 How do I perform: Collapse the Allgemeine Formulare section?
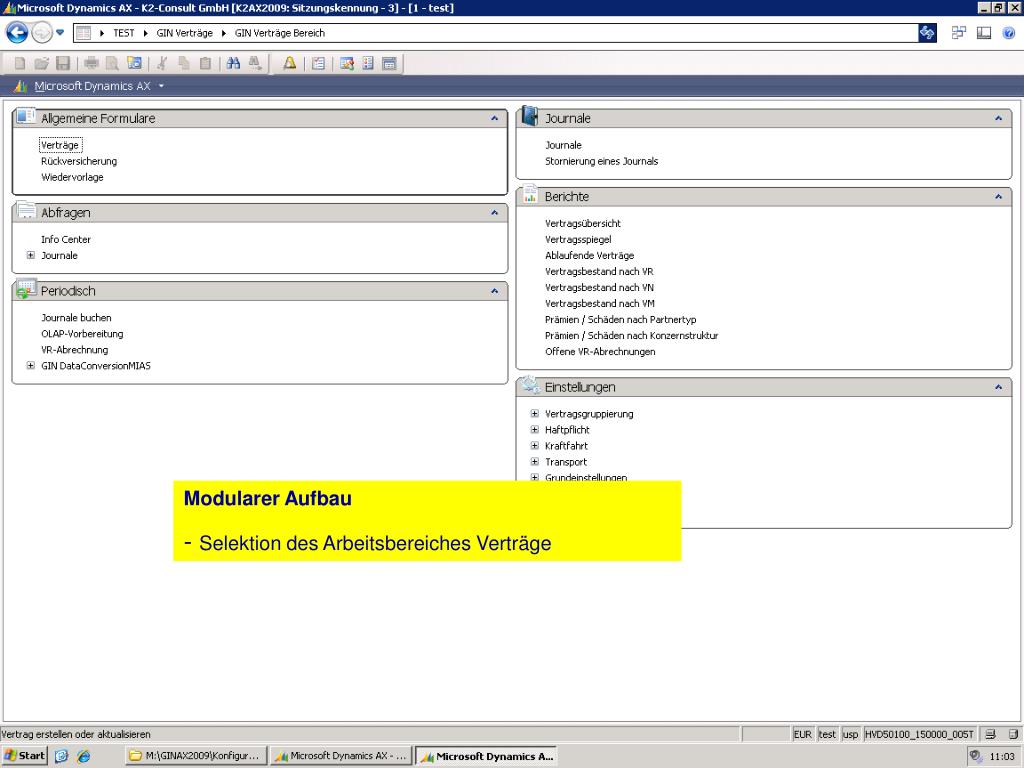click(494, 118)
